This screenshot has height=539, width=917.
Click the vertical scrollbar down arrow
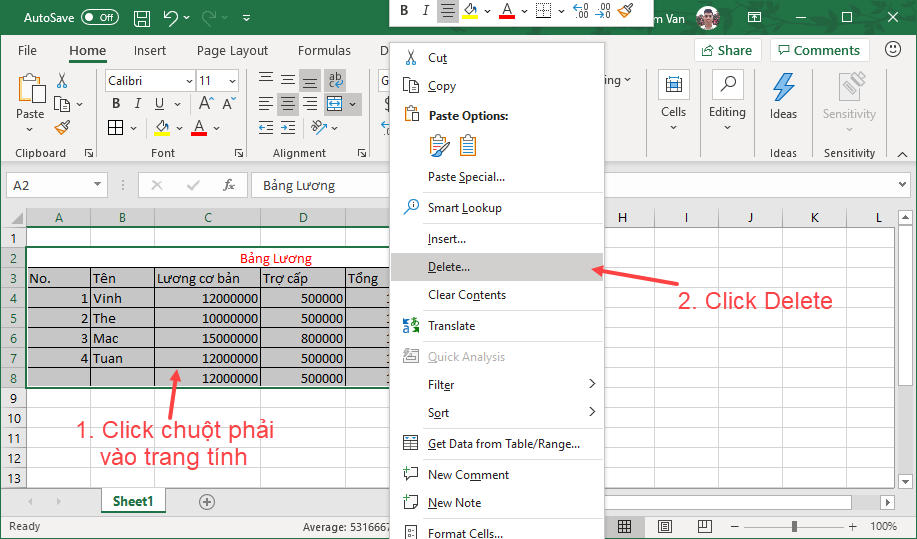pyautogui.click(x=905, y=482)
